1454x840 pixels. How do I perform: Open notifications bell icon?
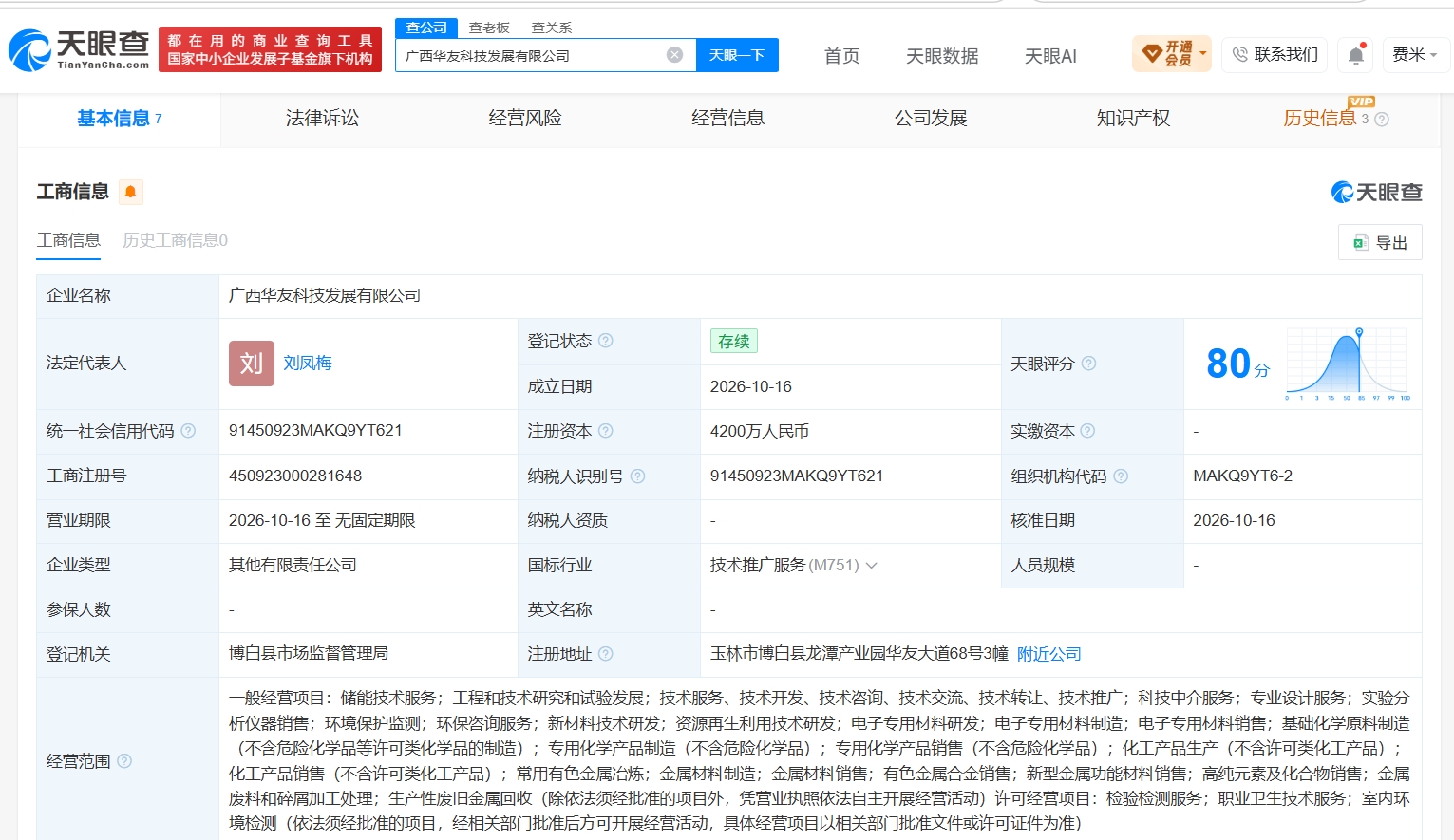[1356, 55]
